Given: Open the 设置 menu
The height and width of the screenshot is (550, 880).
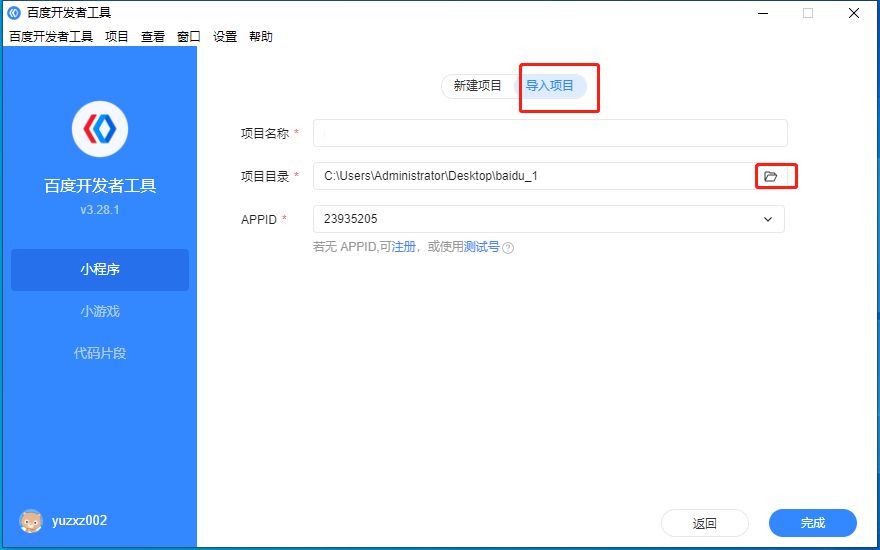Looking at the screenshot, I should click(225, 37).
